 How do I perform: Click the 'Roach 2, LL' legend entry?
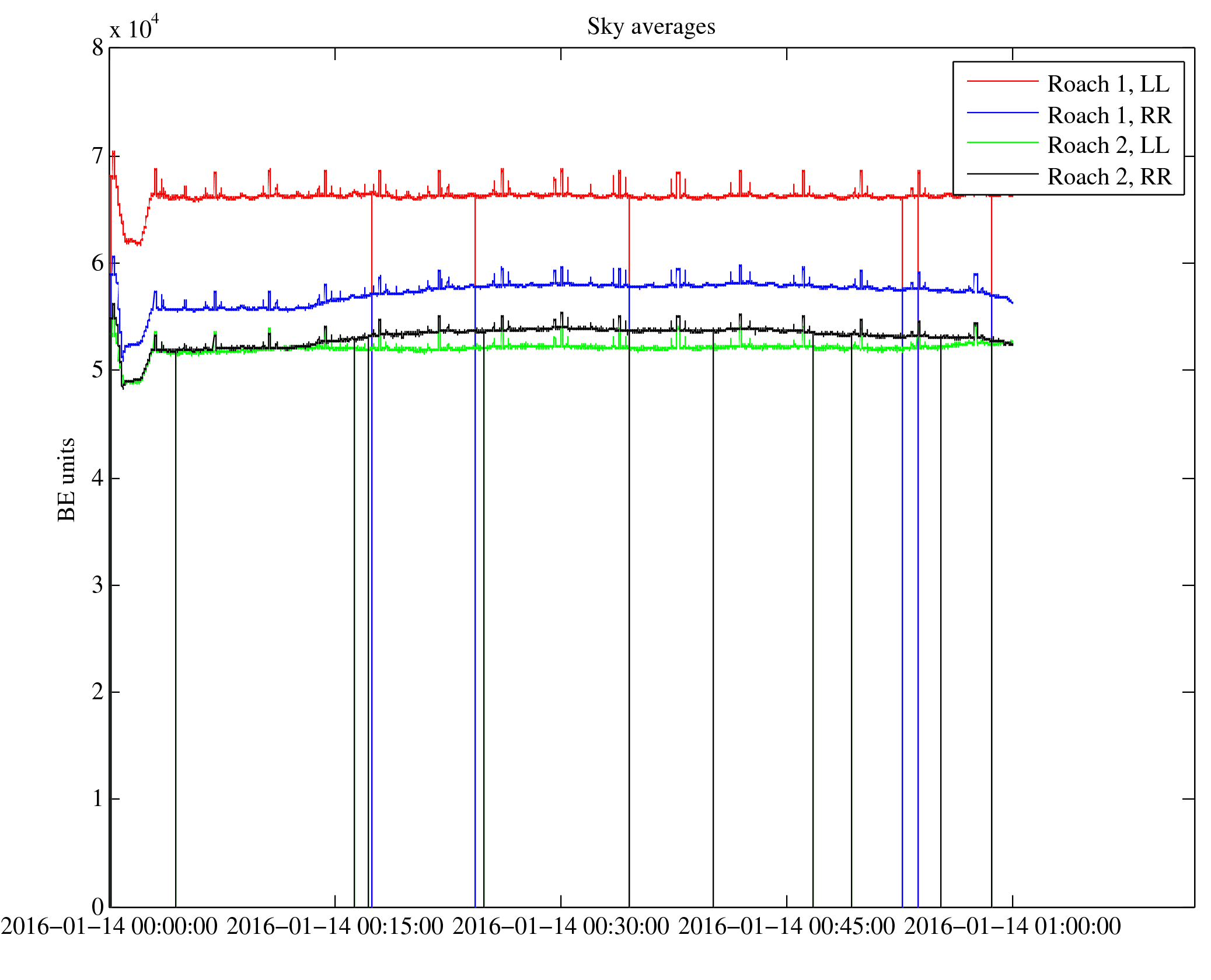coord(1108,145)
